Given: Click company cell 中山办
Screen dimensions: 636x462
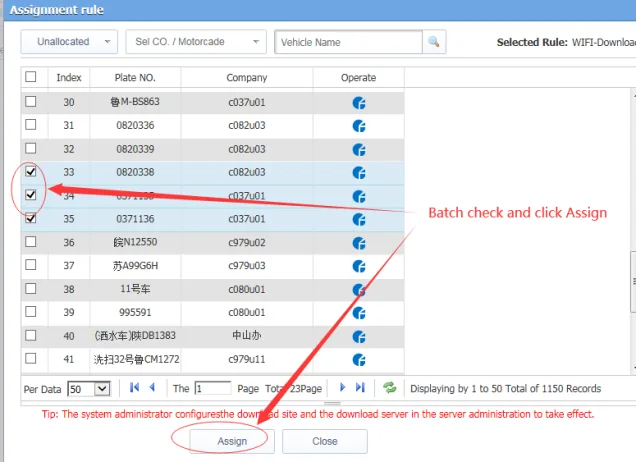Looking at the screenshot, I should (x=247, y=335).
